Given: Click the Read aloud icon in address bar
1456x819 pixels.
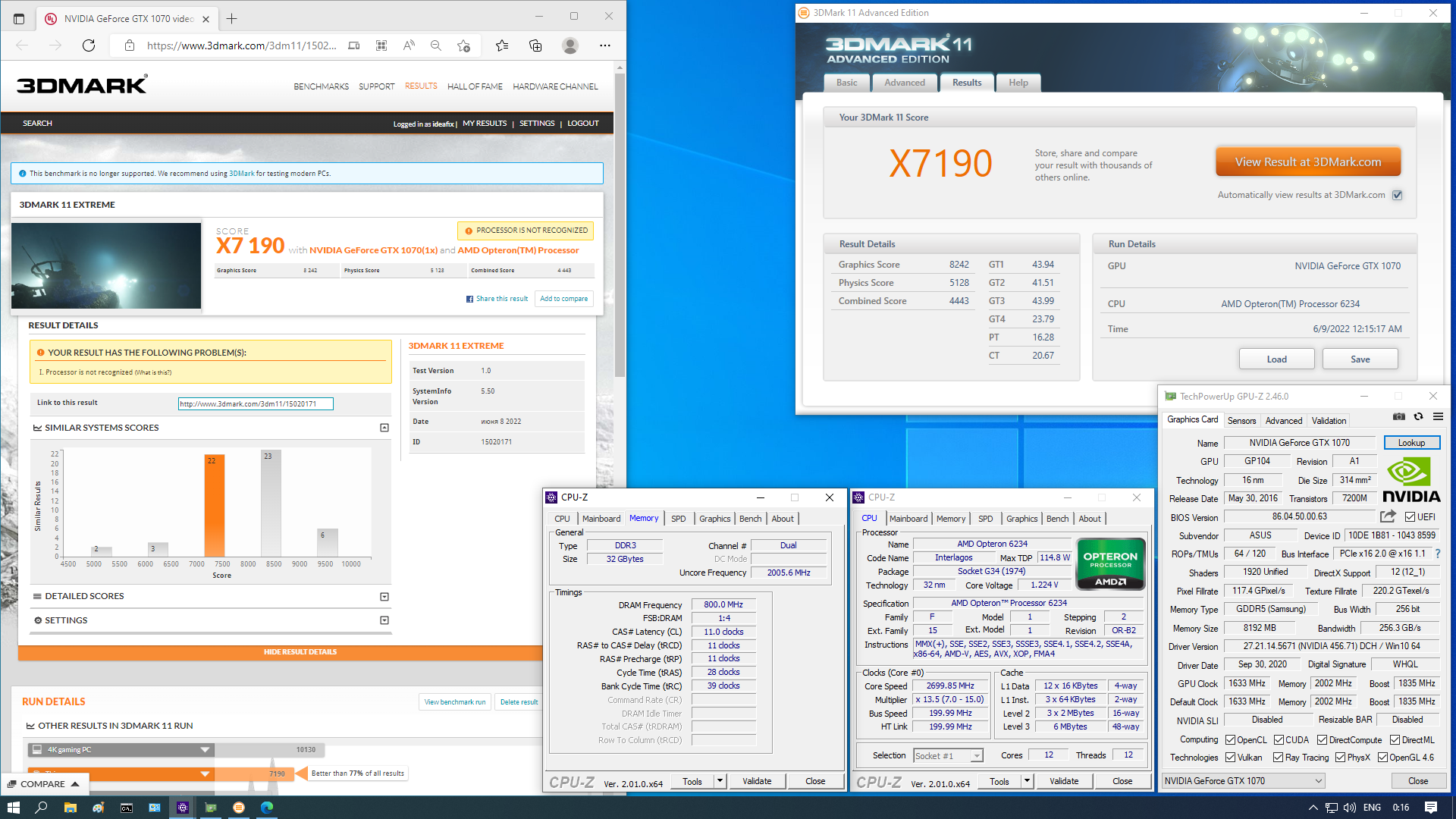Looking at the screenshot, I should click(409, 45).
